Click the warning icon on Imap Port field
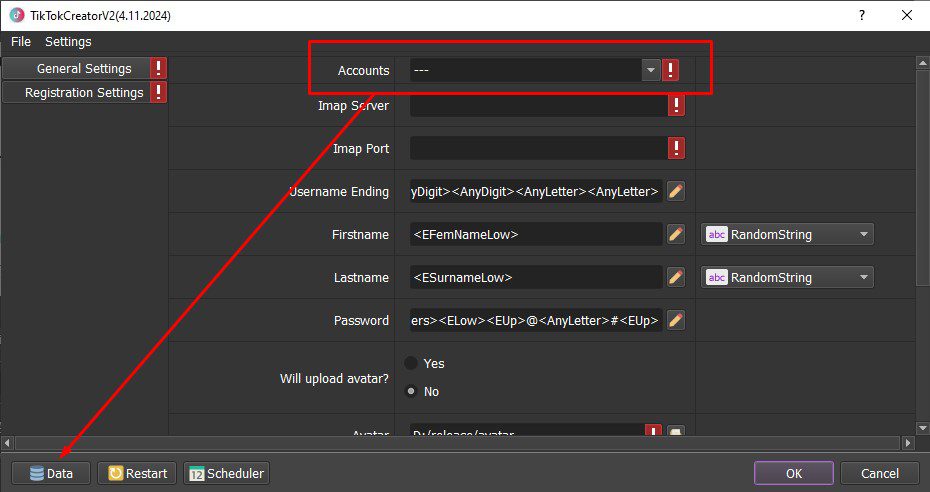Image resolution: width=930 pixels, height=492 pixels. [x=676, y=148]
